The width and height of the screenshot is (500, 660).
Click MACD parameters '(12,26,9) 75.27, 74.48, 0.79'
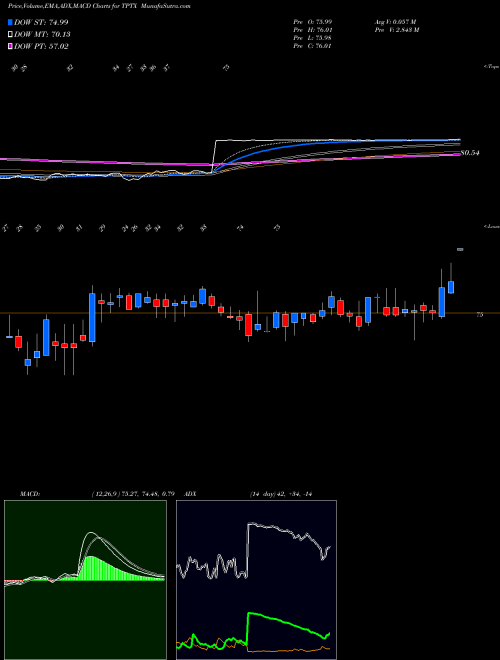[133, 494]
